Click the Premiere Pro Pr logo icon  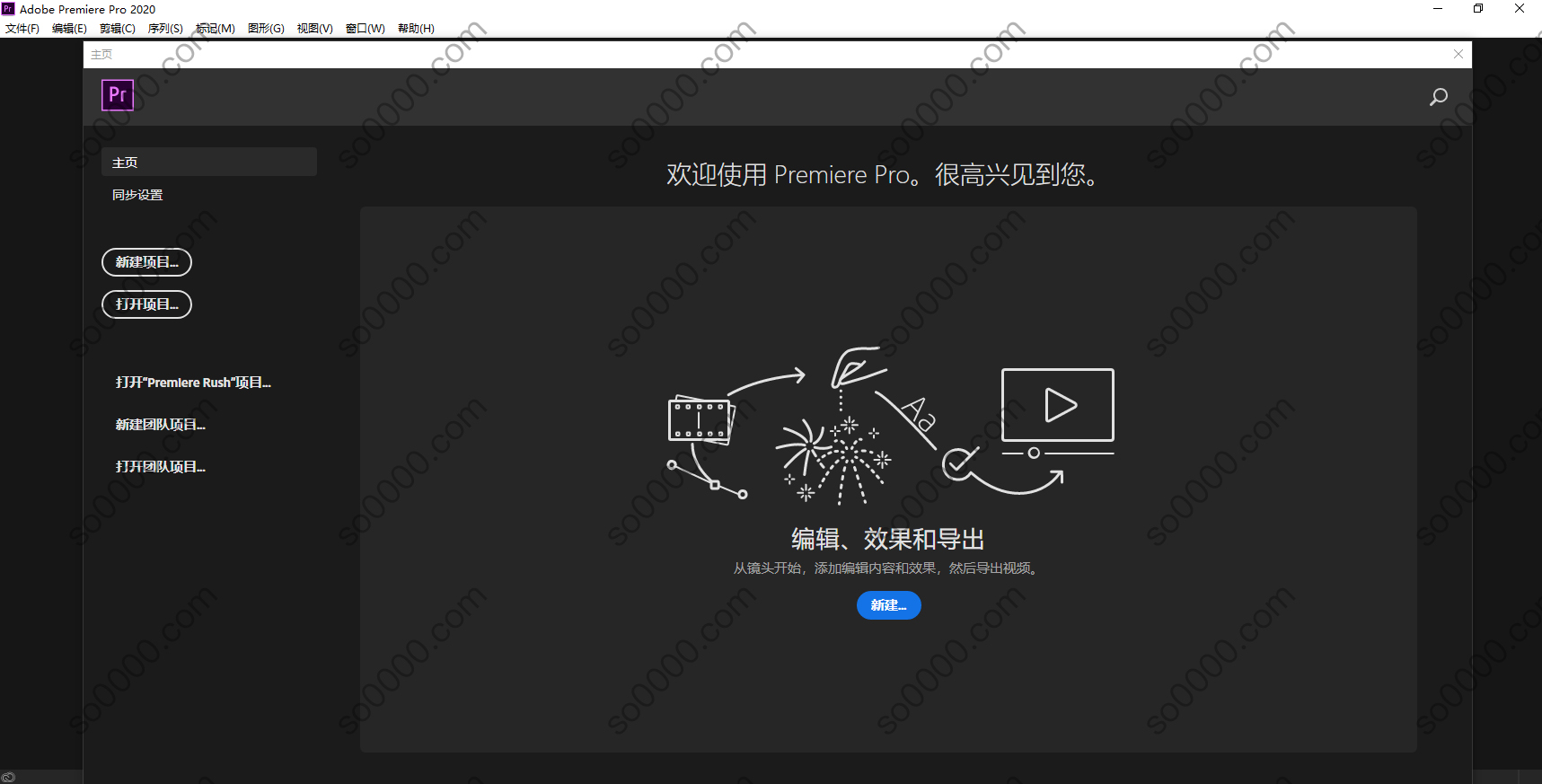tap(118, 94)
